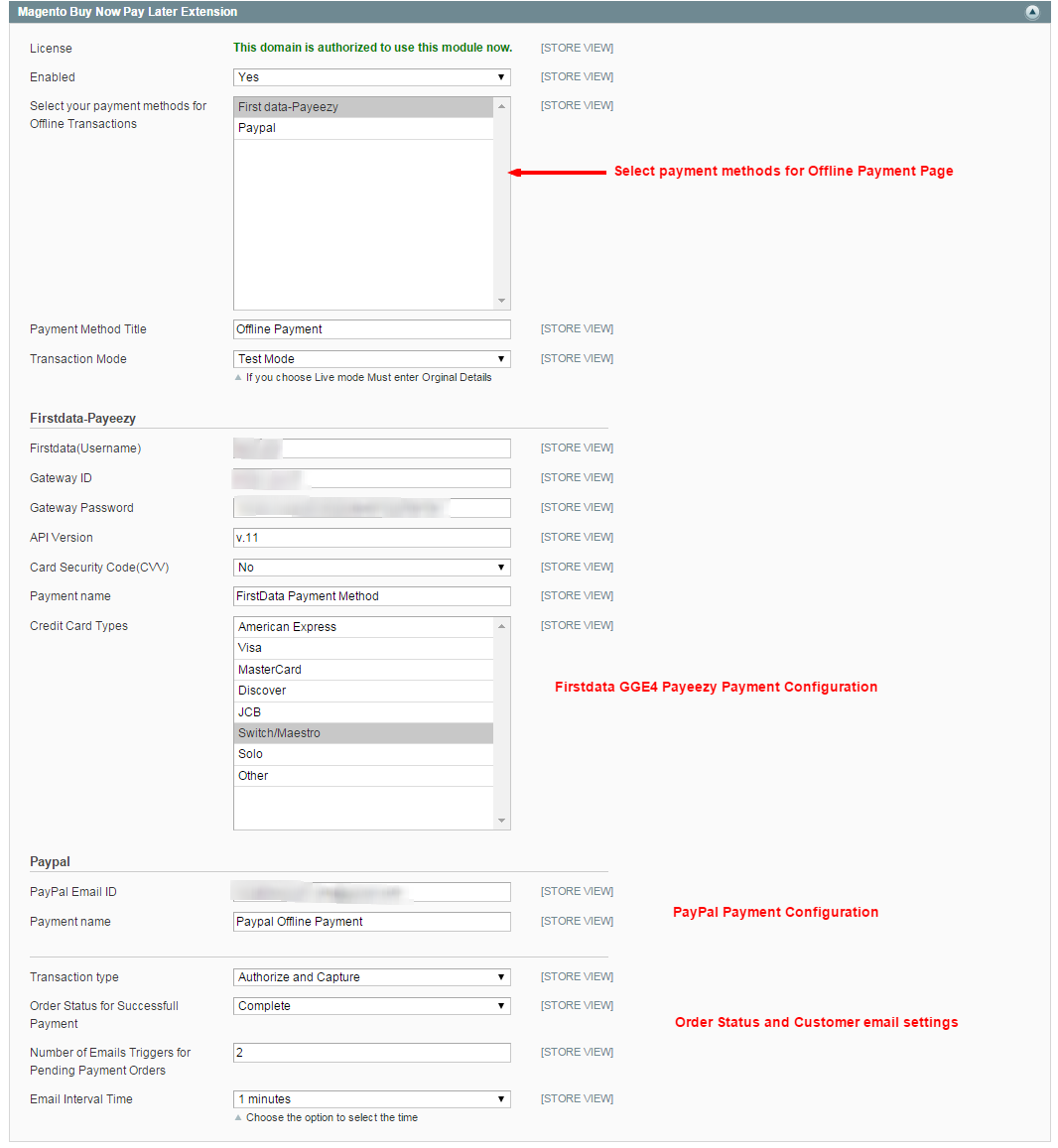The image size is (1058, 1148).
Task: Click the Payment Method Title field
Action: coord(372,329)
